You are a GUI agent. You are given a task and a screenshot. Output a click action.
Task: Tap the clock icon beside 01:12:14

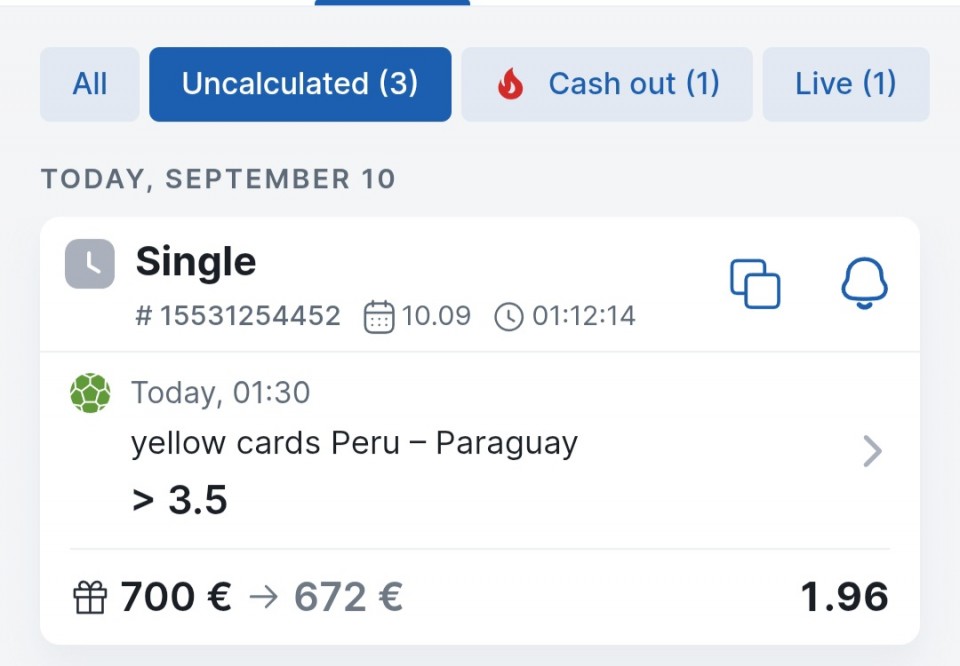[x=509, y=317]
